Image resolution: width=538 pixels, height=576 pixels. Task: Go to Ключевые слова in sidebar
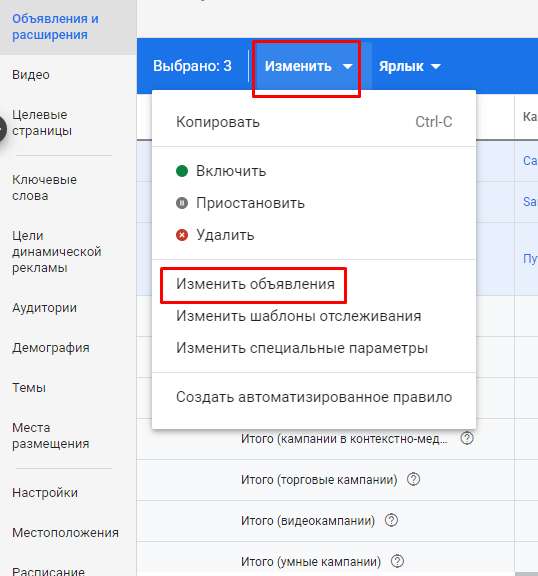click(44, 188)
